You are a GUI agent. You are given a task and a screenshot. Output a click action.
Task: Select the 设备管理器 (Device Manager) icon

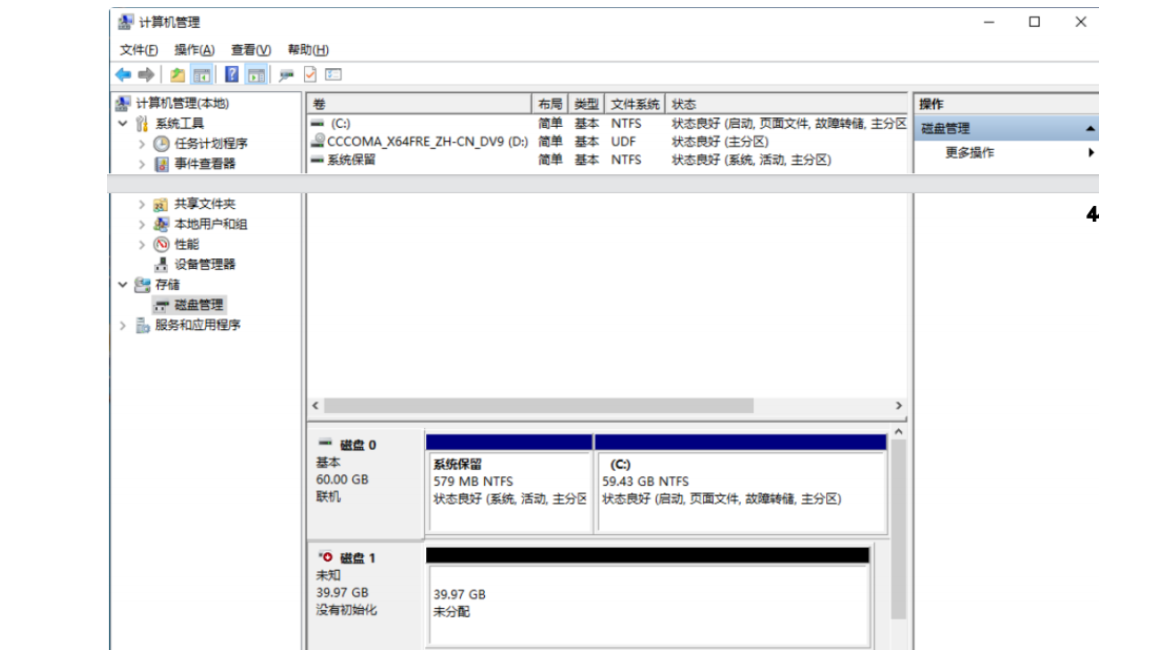coord(159,265)
